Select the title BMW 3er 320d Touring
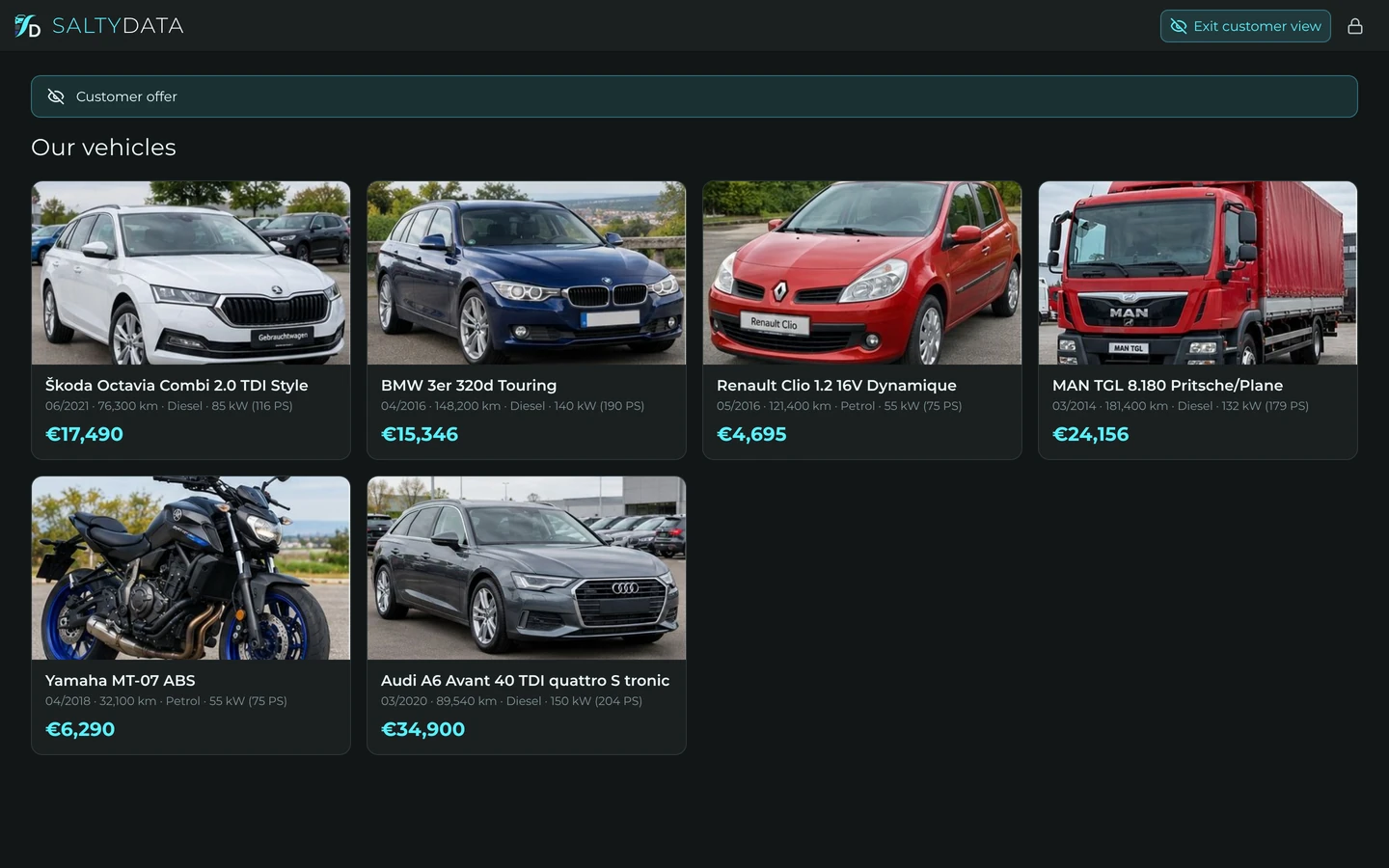1389x868 pixels. point(469,385)
